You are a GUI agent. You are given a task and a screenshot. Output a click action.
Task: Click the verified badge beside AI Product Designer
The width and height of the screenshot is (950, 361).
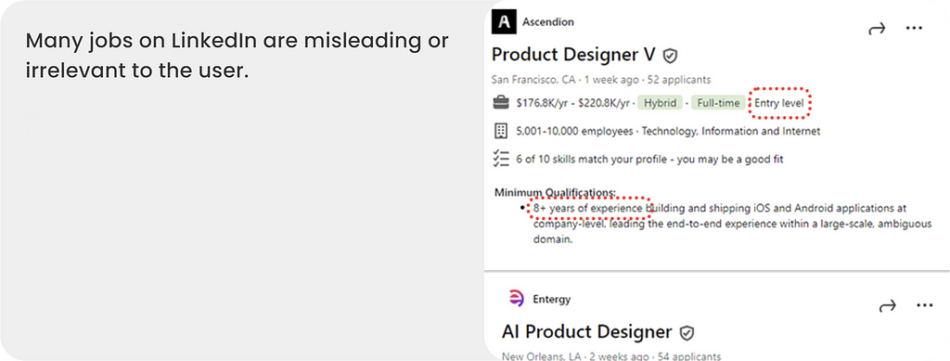click(x=686, y=333)
